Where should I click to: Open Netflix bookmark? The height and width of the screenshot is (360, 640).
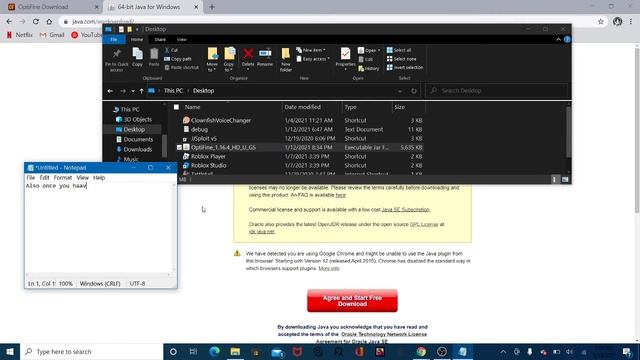pos(20,35)
